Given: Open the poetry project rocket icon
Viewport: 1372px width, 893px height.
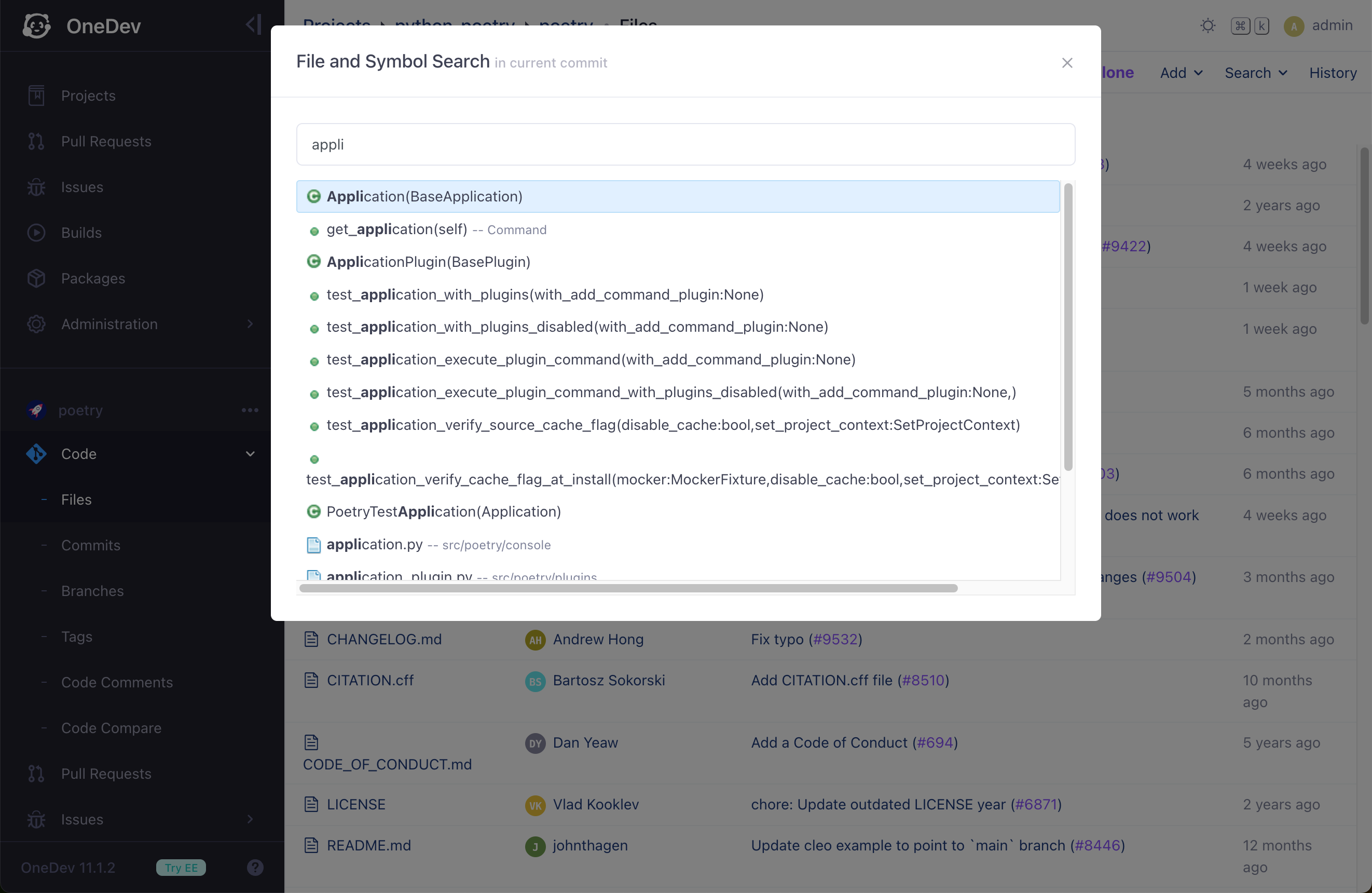Looking at the screenshot, I should click(x=36, y=410).
